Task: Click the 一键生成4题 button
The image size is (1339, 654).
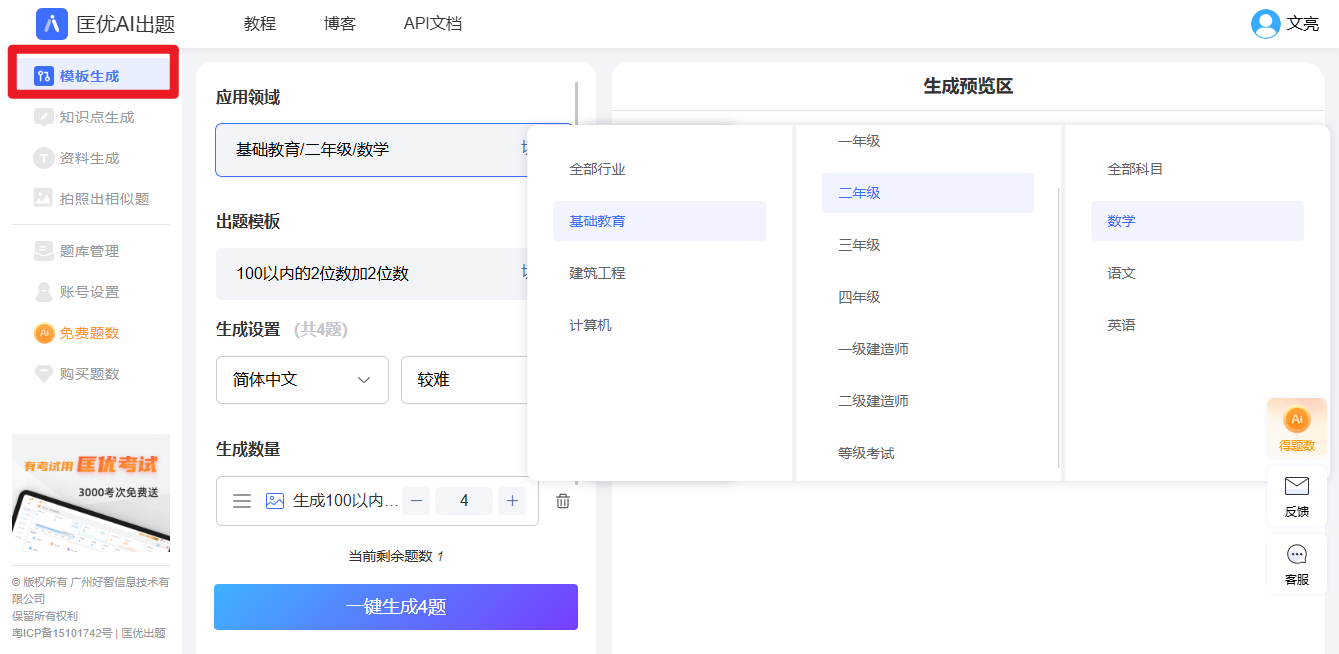Action: 395,606
